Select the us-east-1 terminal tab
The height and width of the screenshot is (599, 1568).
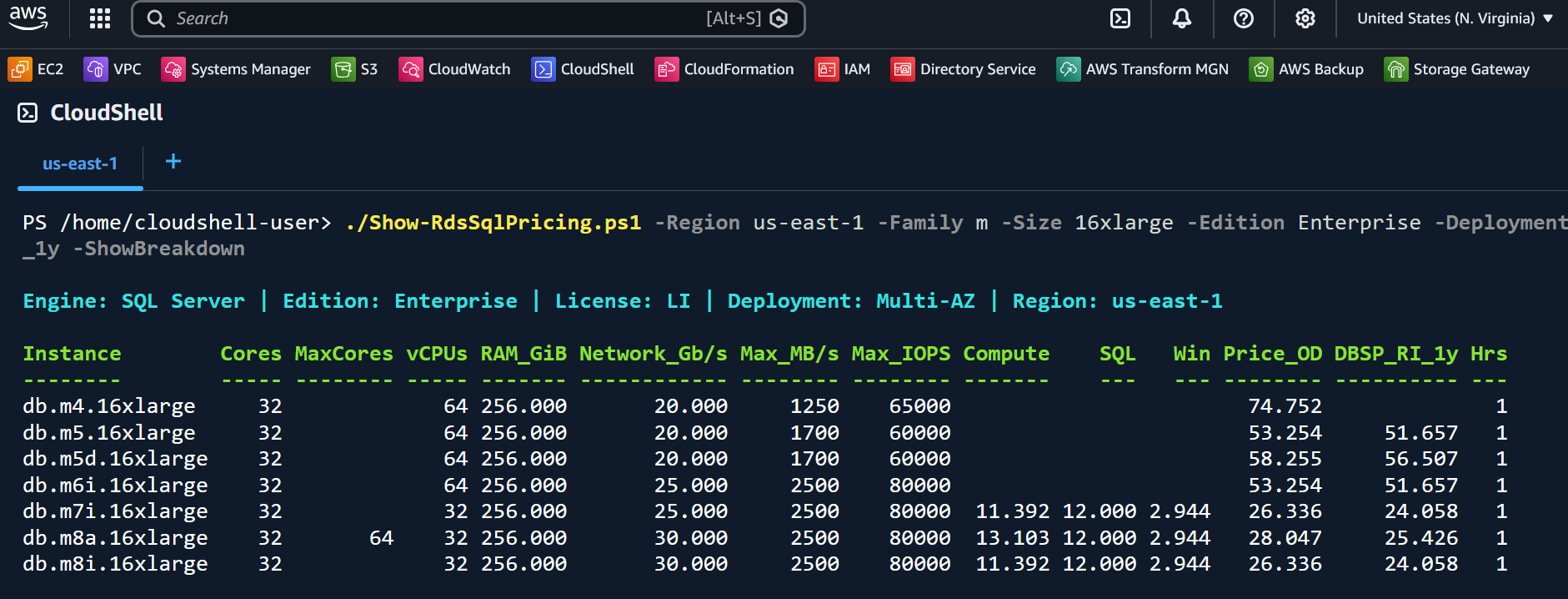click(x=80, y=164)
